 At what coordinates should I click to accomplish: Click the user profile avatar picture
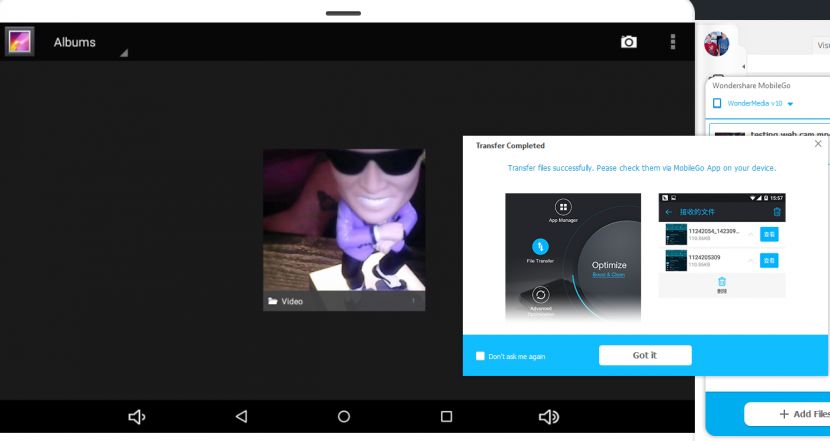point(717,44)
